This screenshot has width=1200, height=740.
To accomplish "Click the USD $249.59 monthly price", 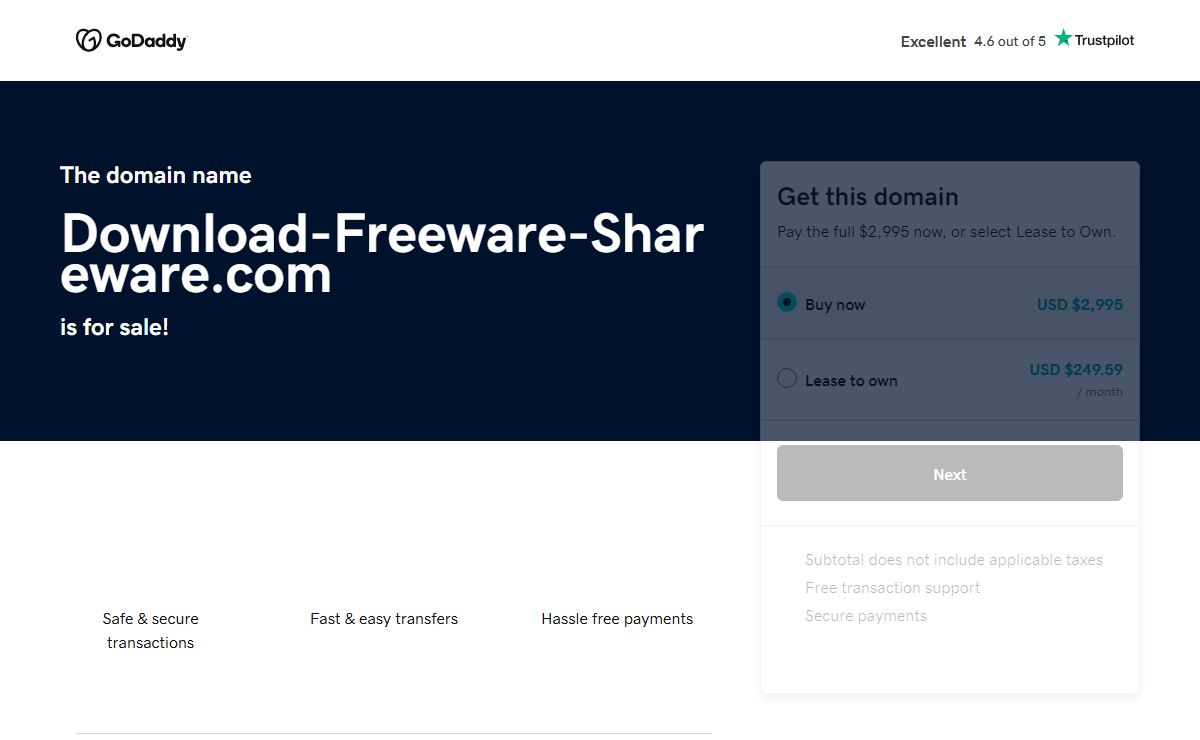I will (1076, 369).
